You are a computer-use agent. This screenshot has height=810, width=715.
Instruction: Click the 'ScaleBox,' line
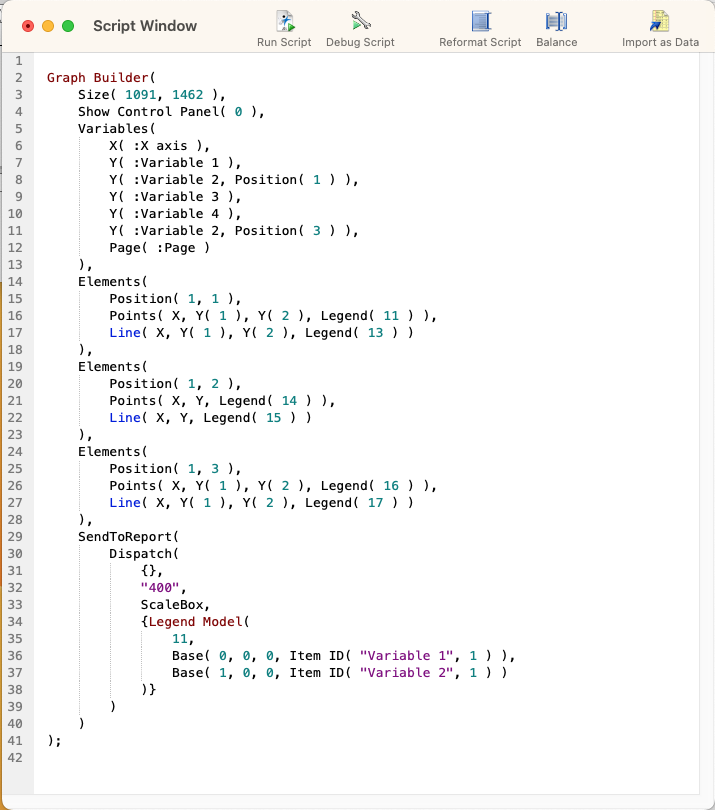click(175, 605)
